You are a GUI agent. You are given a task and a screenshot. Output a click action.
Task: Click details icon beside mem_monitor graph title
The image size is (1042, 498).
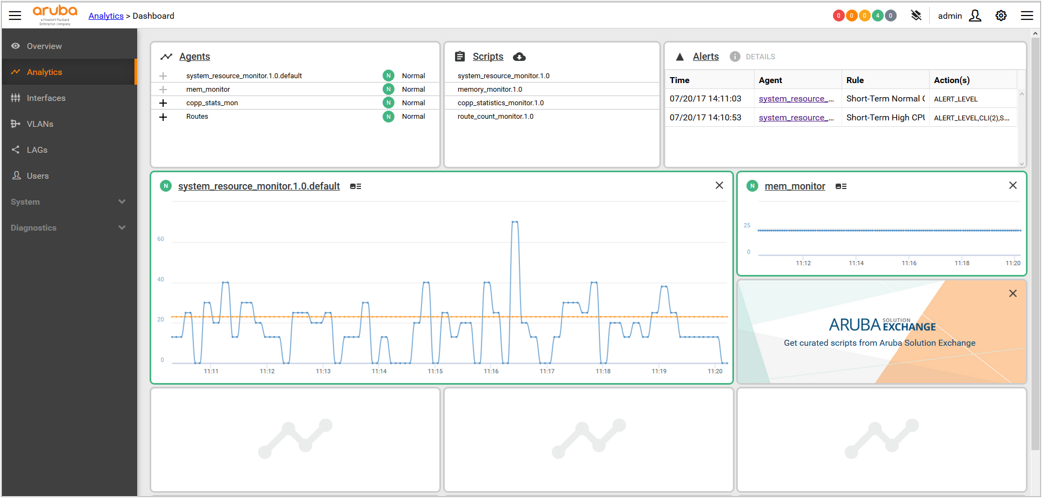pos(841,186)
